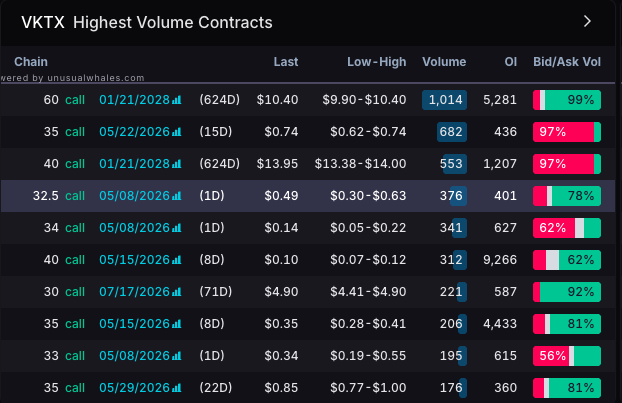Click the VKTX Highest Volume Contracts title
The height and width of the screenshot is (403, 622).
147,23
